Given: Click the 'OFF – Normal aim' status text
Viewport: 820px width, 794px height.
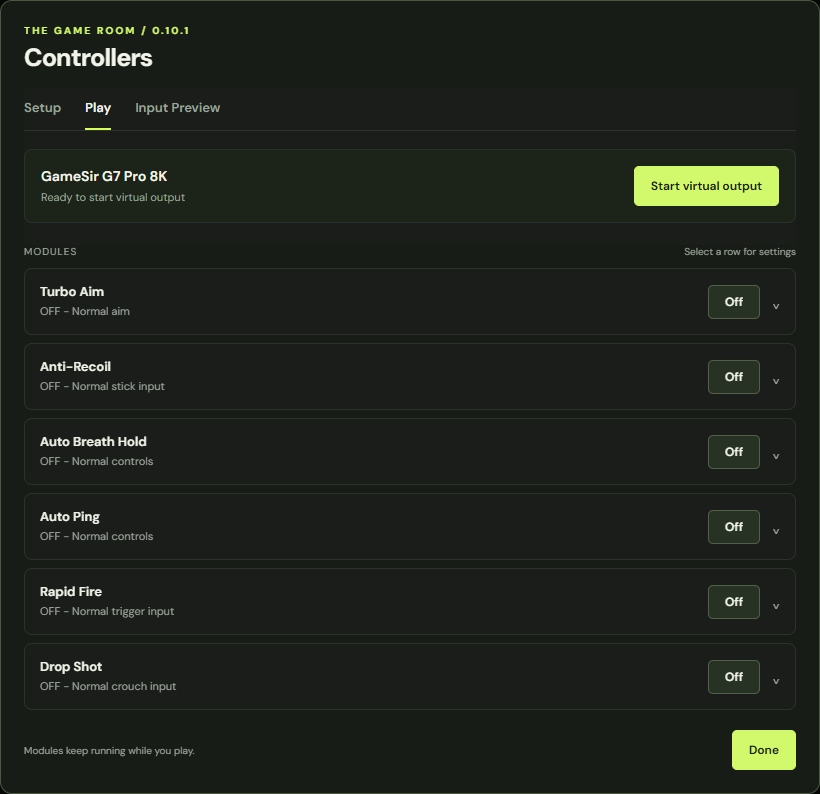Looking at the screenshot, I should [x=85, y=311].
